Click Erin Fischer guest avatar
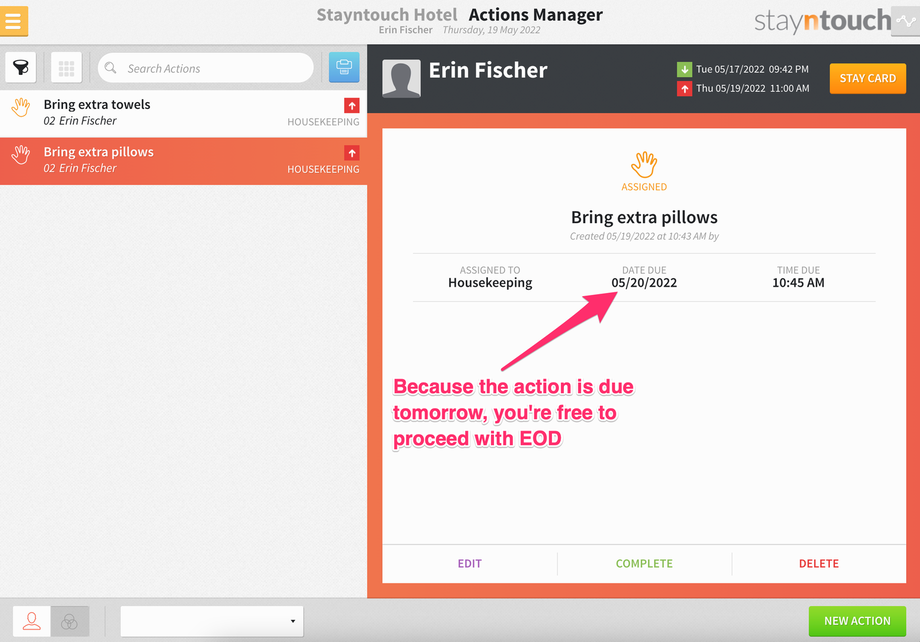920x642 pixels. click(401, 78)
